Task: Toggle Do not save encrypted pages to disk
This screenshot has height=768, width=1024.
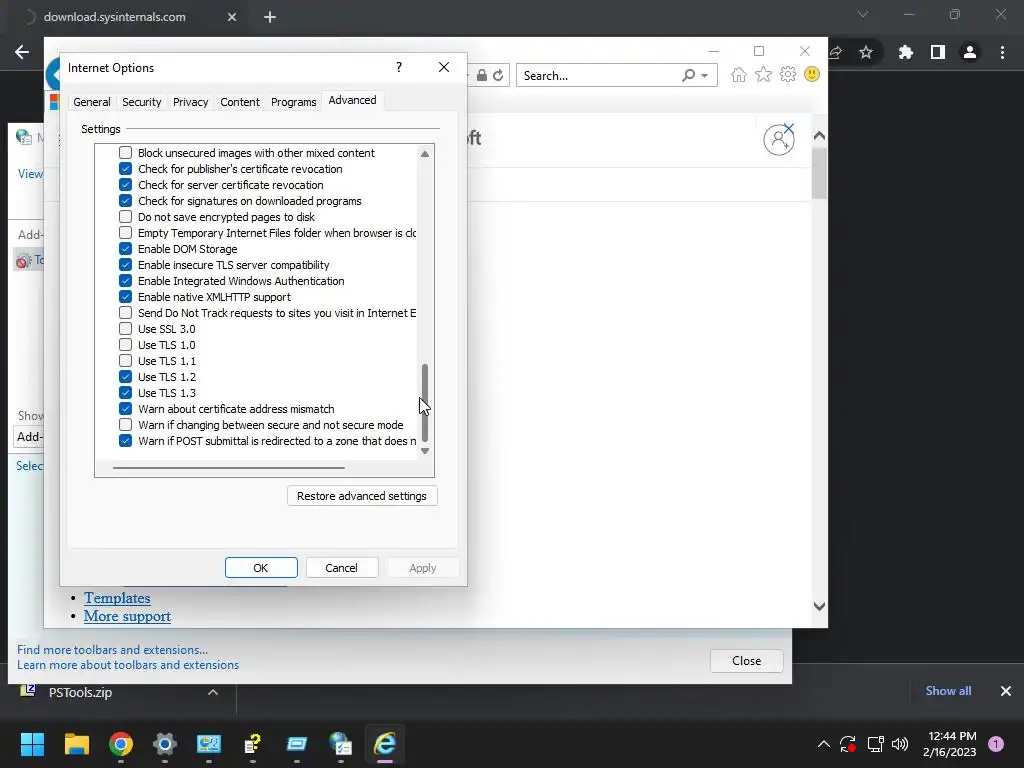Action: [125, 217]
